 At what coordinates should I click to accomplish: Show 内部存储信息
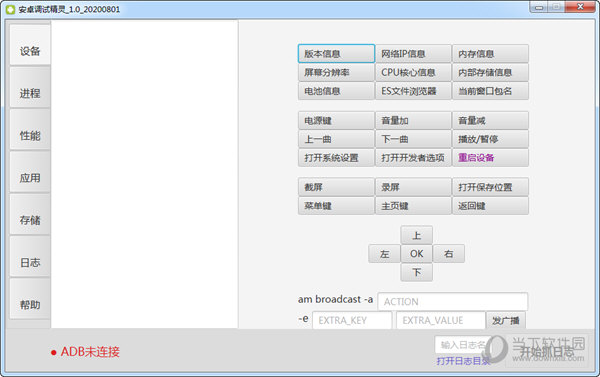tap(491, 72)
